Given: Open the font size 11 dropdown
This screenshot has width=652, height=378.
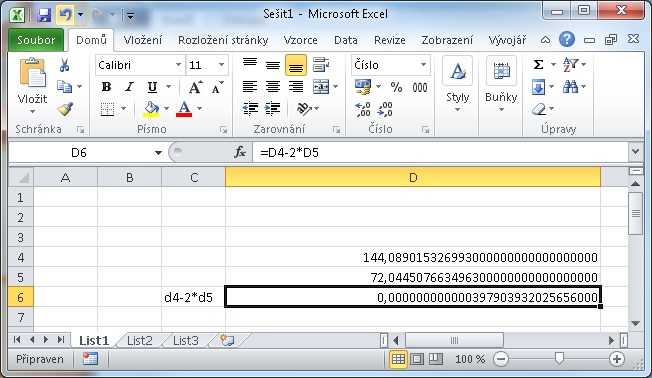Looking at the screenshot, I should click(x=221, y=65).
